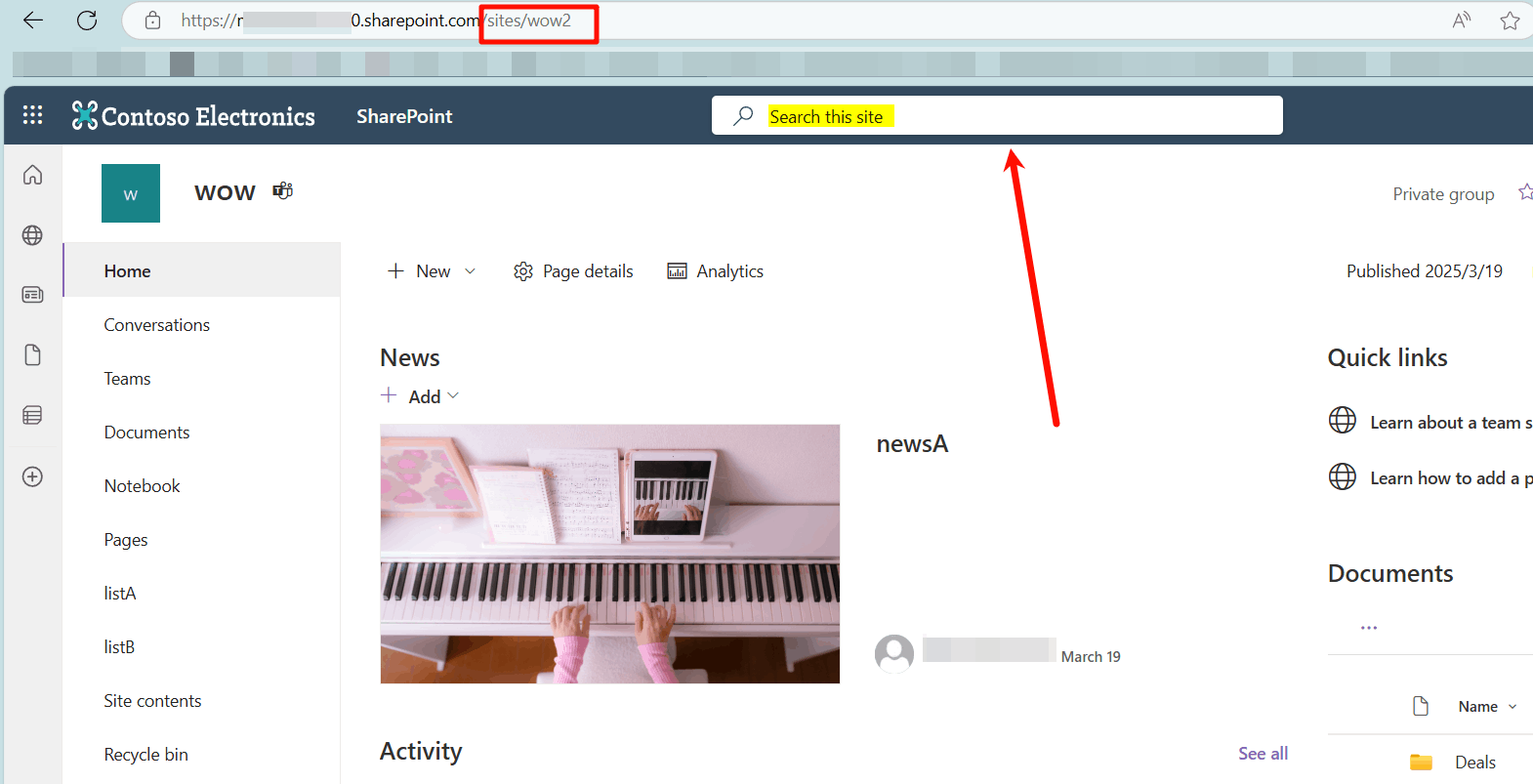The width and height of the screenshot is (1533, 784).
Task: Click the home icon in left rail
Action: 32,175
